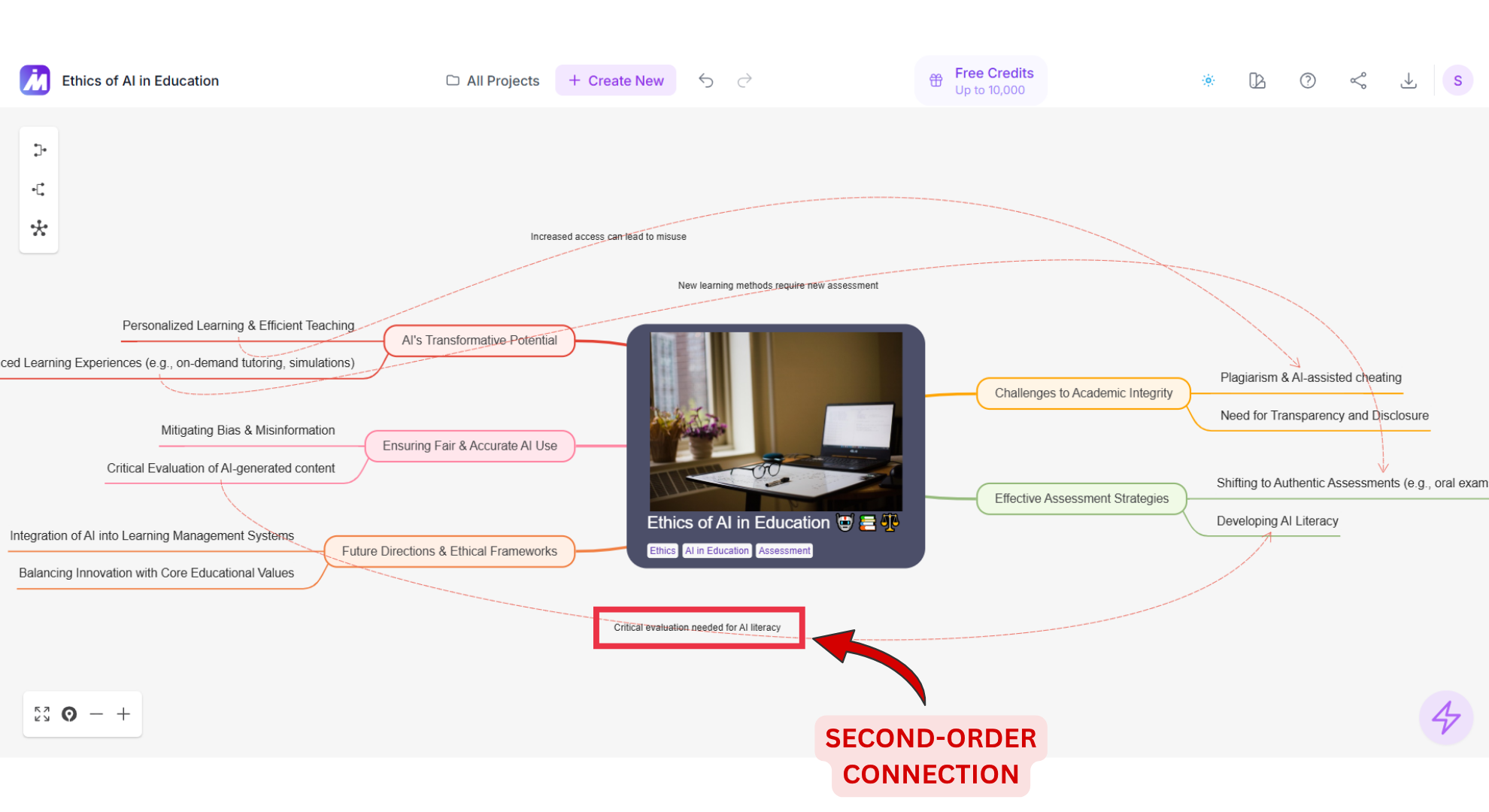1489x812 pixels.
Task: Zoom out with minus button
Action: pyautogui.click(x=96, y=714)
